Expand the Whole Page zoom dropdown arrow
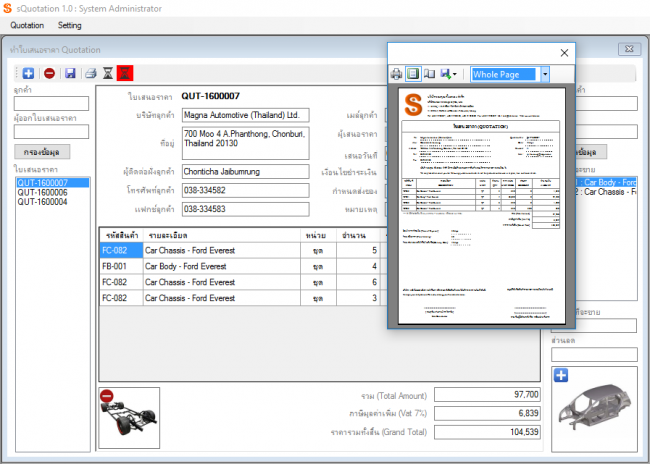The image size is (650, 464). (545, 75)
